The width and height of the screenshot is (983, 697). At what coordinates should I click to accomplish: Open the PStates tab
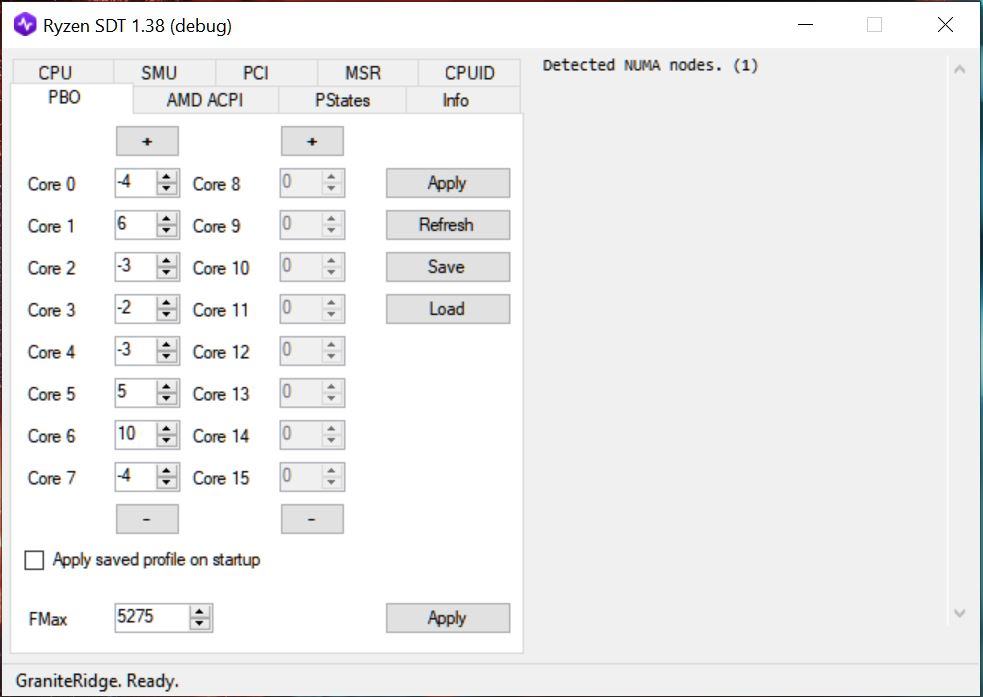[x=342, y=100]
